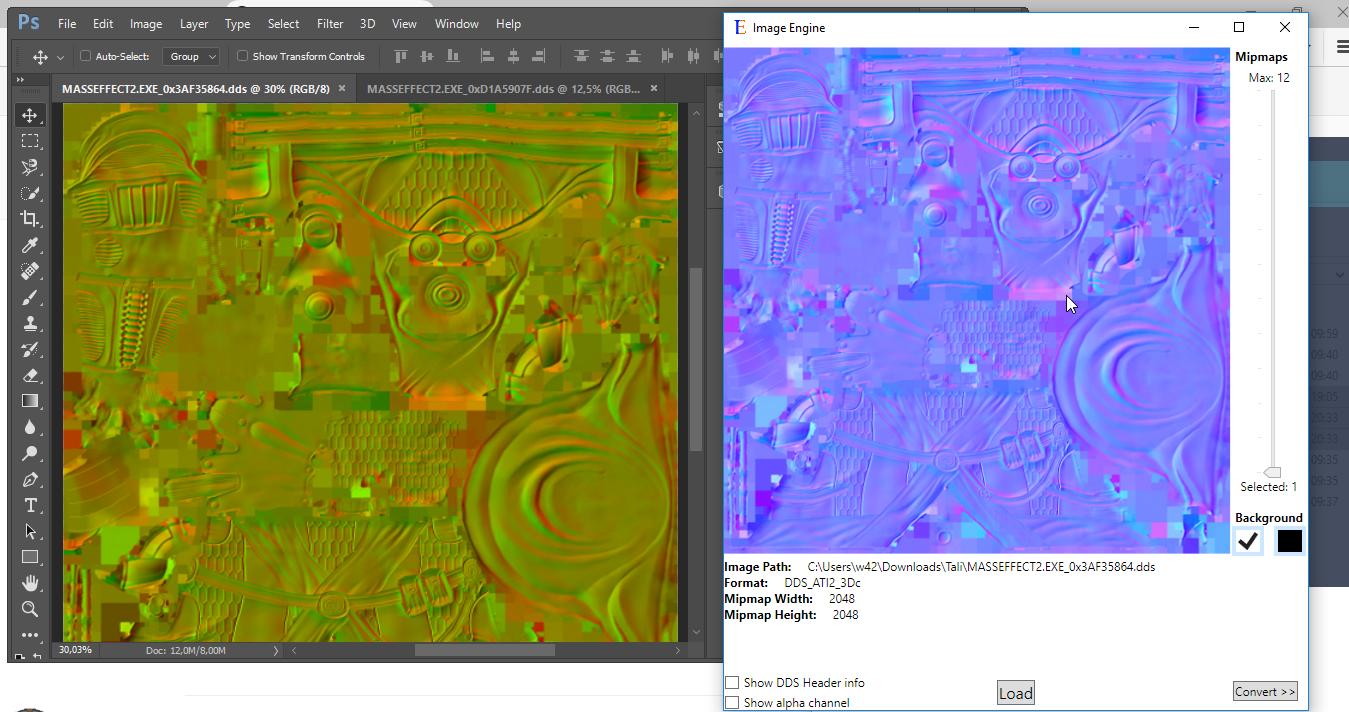
Task: Click the Convert >> button
Action: 1265,691
